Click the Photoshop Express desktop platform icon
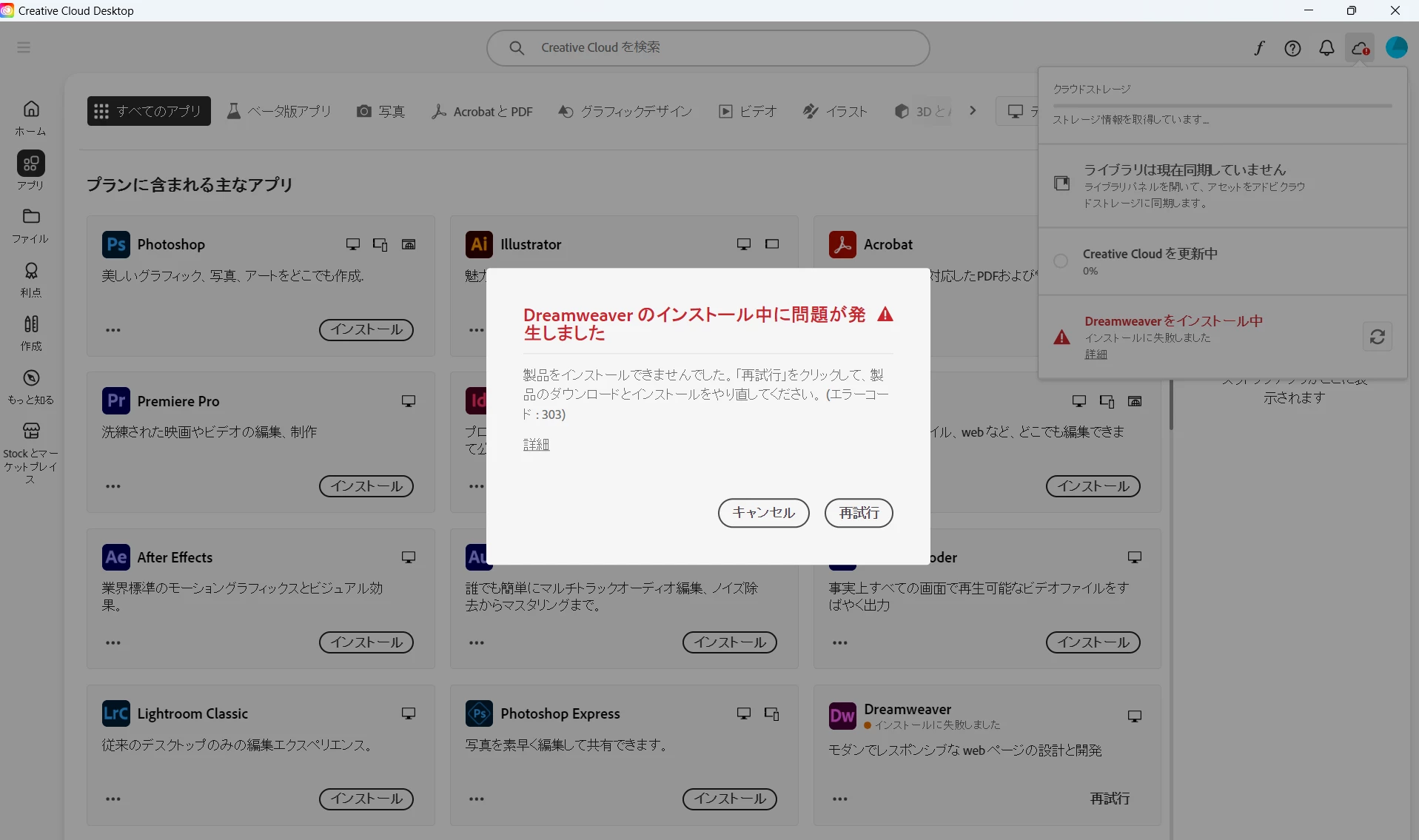 click(744, 713)
